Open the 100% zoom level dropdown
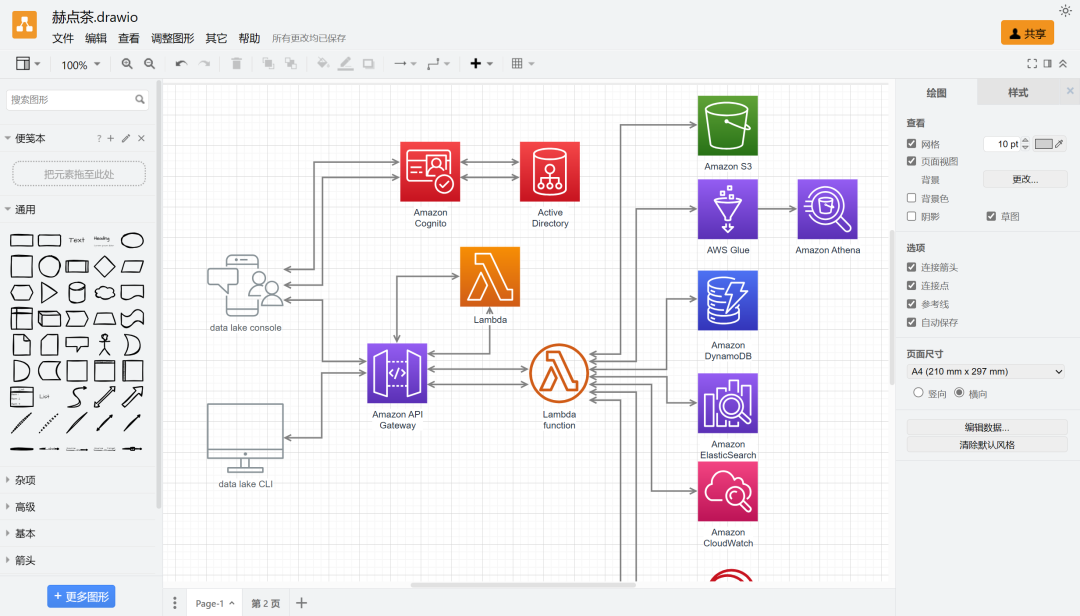Image resolution: width=1080 pixels, height=616 pixels. pos(81,64)
